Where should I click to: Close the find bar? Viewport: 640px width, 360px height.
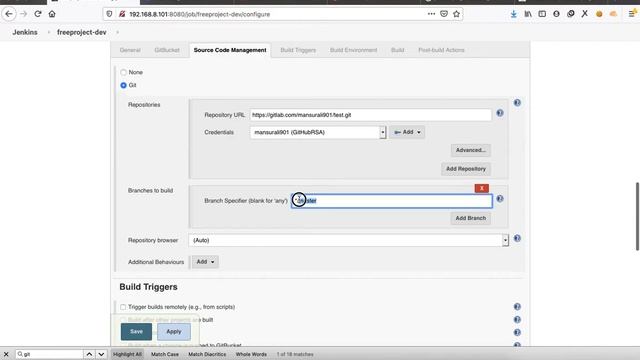coord(6,354)
